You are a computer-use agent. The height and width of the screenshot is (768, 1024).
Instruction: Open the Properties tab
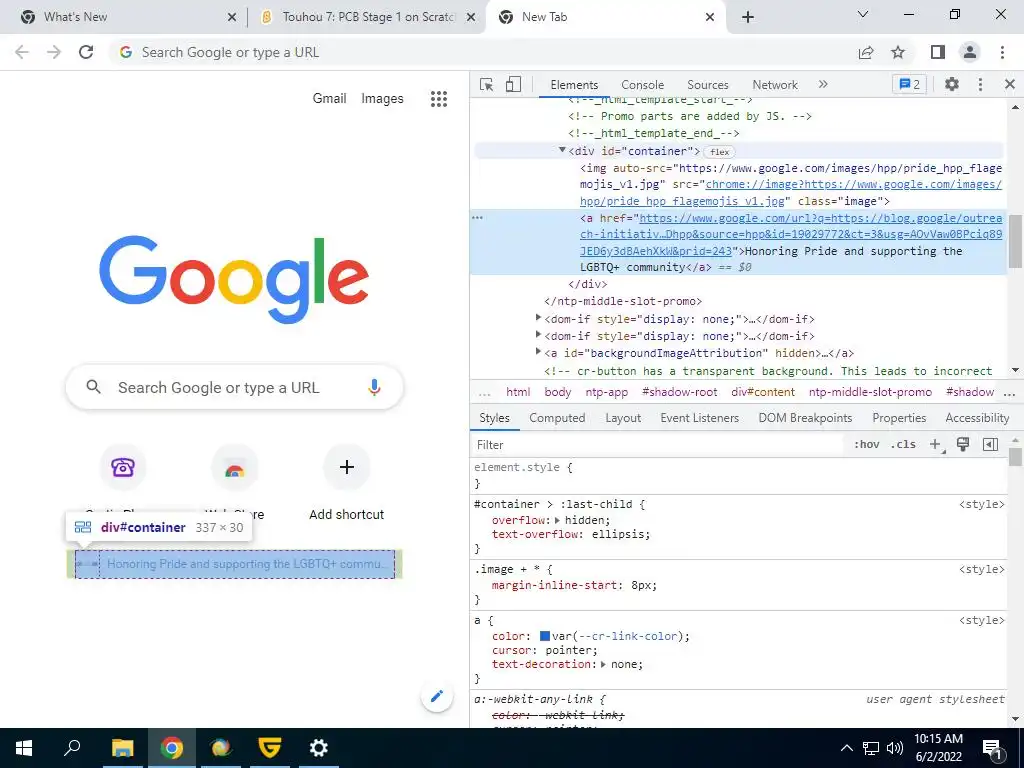(x=899, y=418)
